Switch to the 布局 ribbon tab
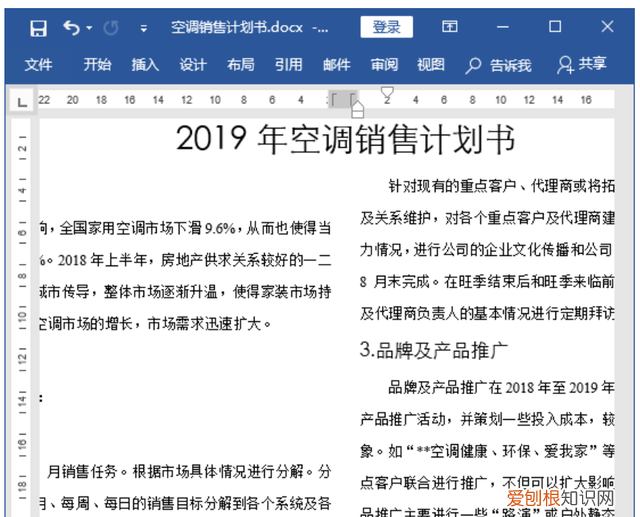Screen dimensions: 640x517 click(241, 64)
